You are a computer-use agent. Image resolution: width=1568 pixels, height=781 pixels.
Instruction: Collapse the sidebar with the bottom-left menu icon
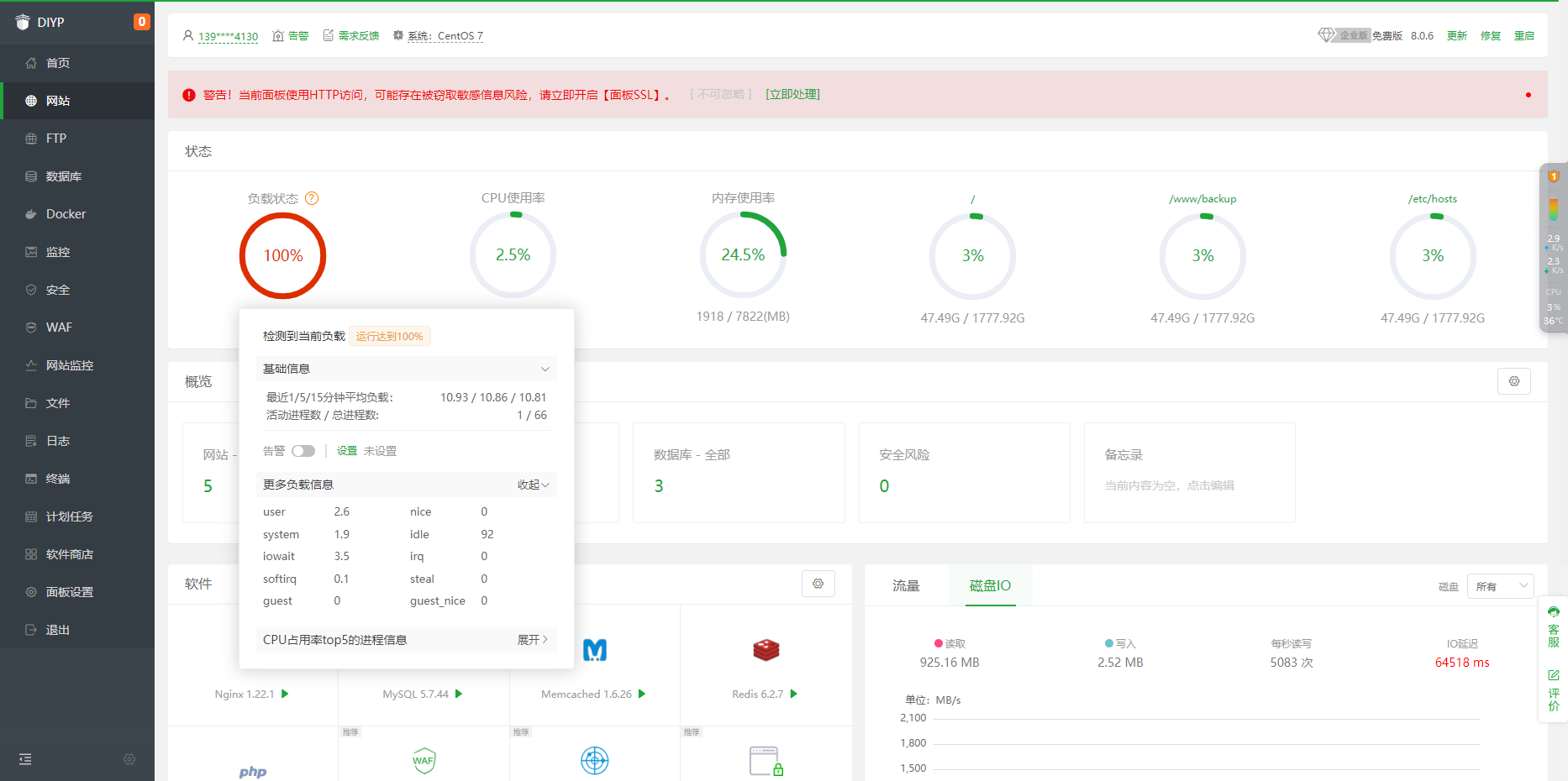25,759
